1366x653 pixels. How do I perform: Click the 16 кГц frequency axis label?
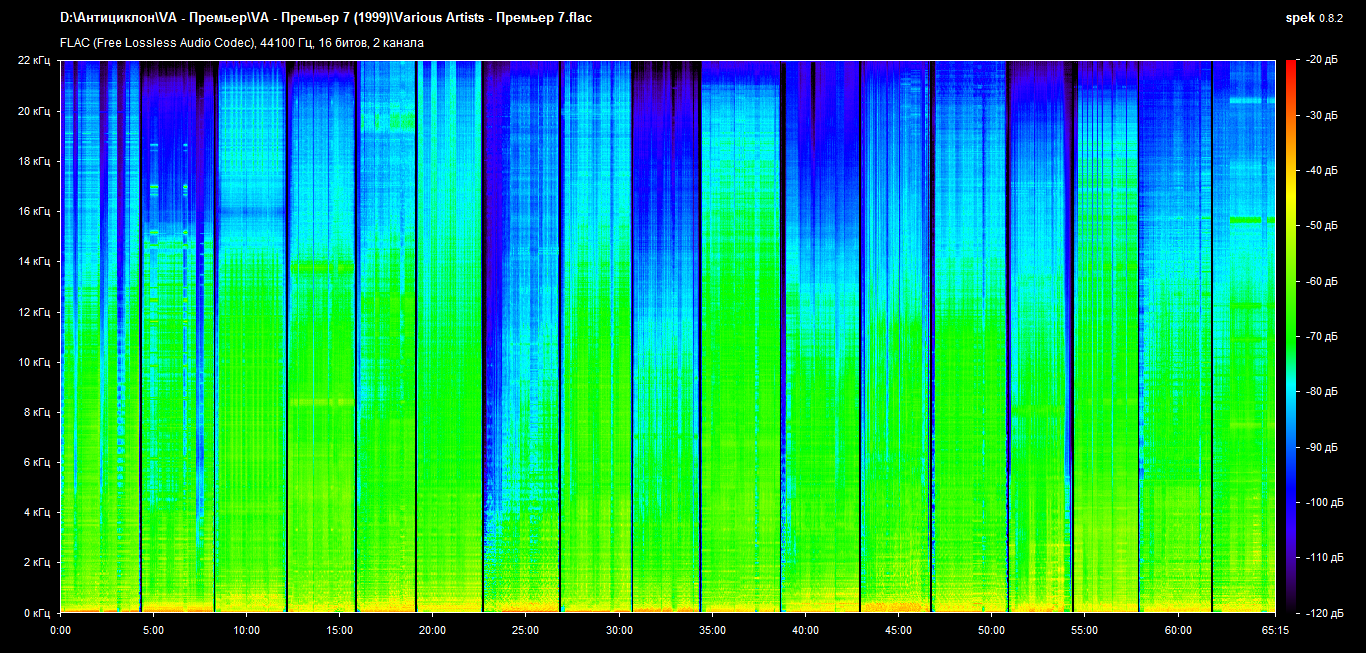(x=35, y=211)
